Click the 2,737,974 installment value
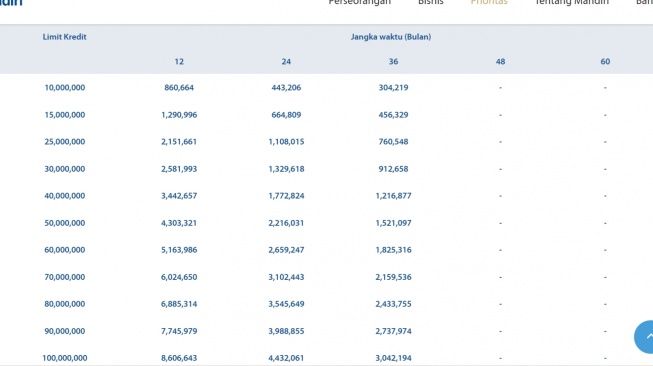 click(394, 331)
